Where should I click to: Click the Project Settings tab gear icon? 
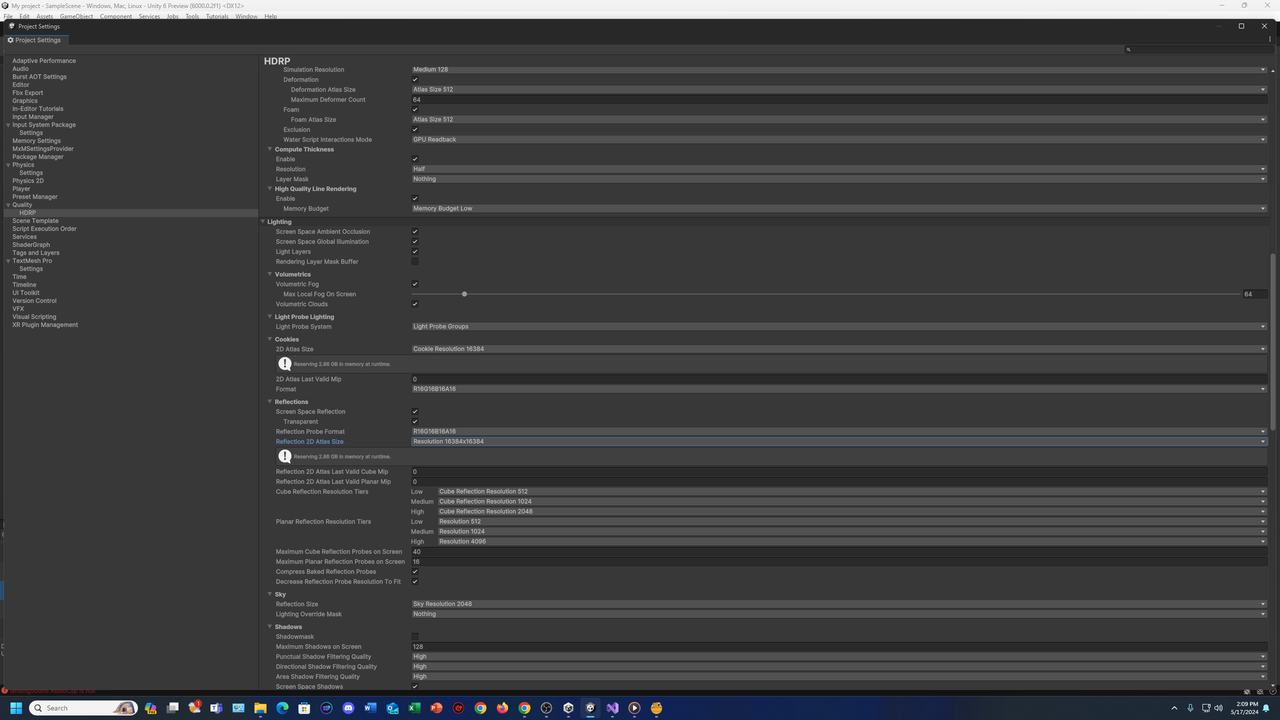coord(10,40)
